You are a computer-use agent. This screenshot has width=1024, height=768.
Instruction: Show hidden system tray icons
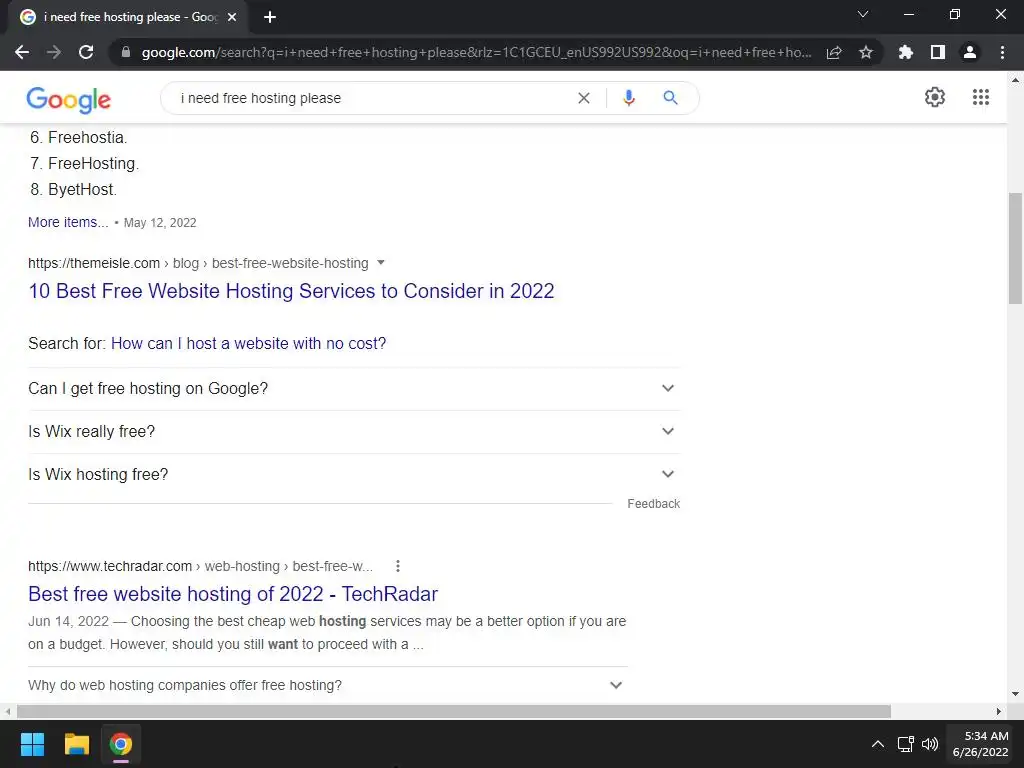point(878,744)
